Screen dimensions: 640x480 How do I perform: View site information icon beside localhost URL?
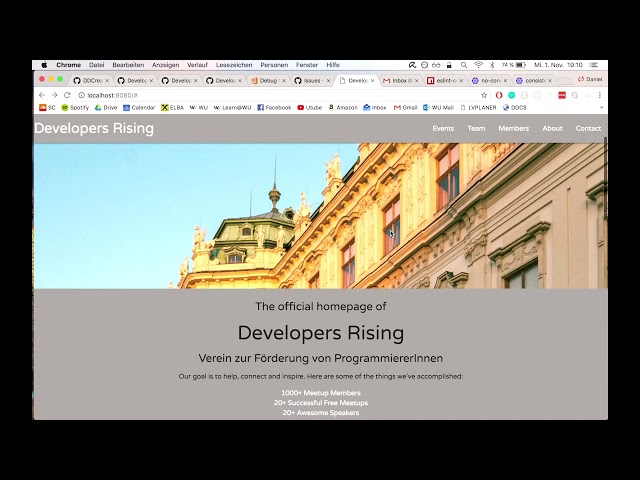[81, 95]
